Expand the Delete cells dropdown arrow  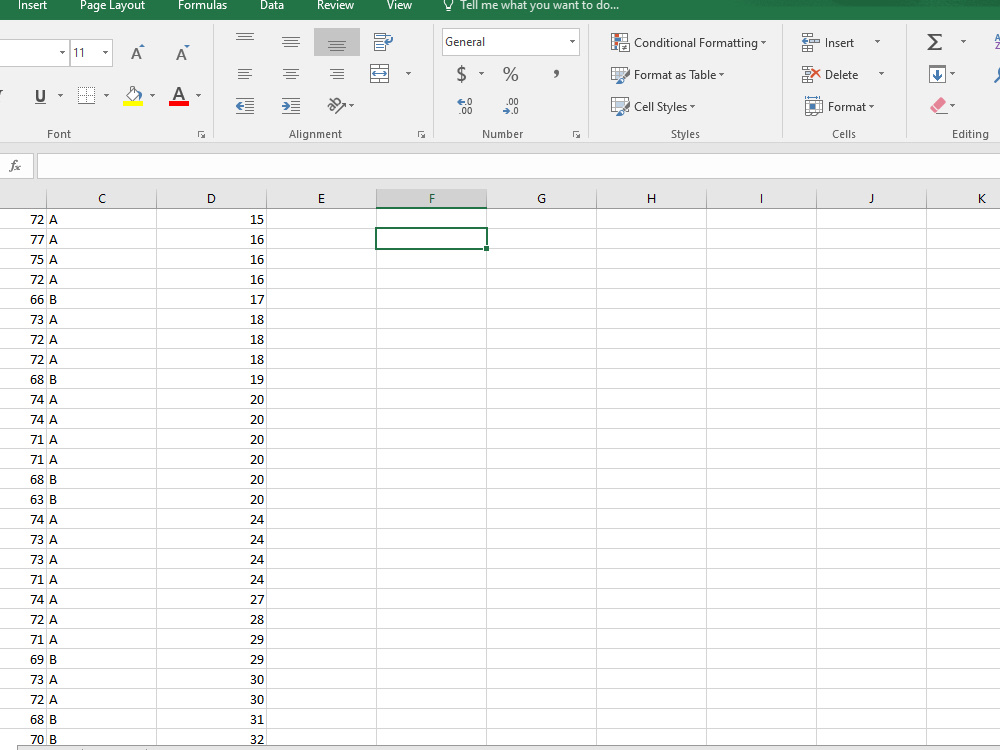(x=881, y=74)
